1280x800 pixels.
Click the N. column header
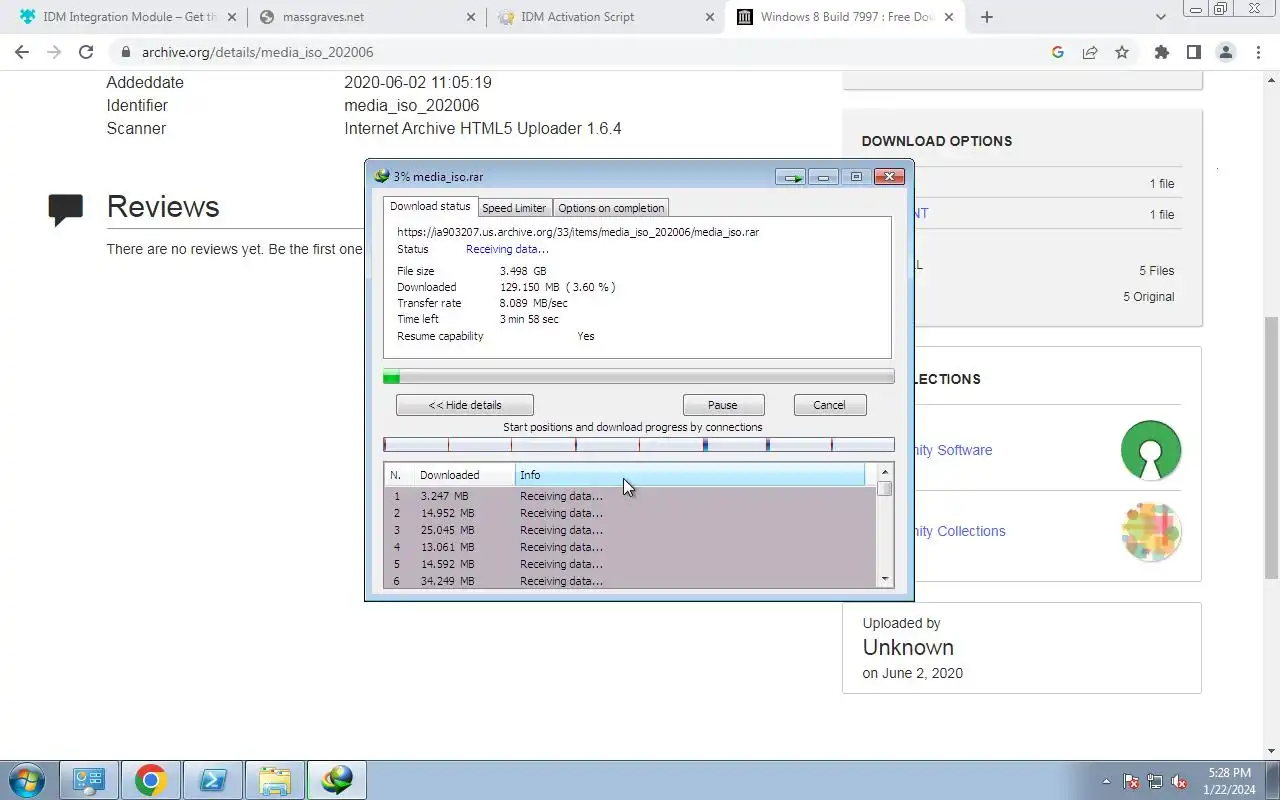tap(399, 475)
